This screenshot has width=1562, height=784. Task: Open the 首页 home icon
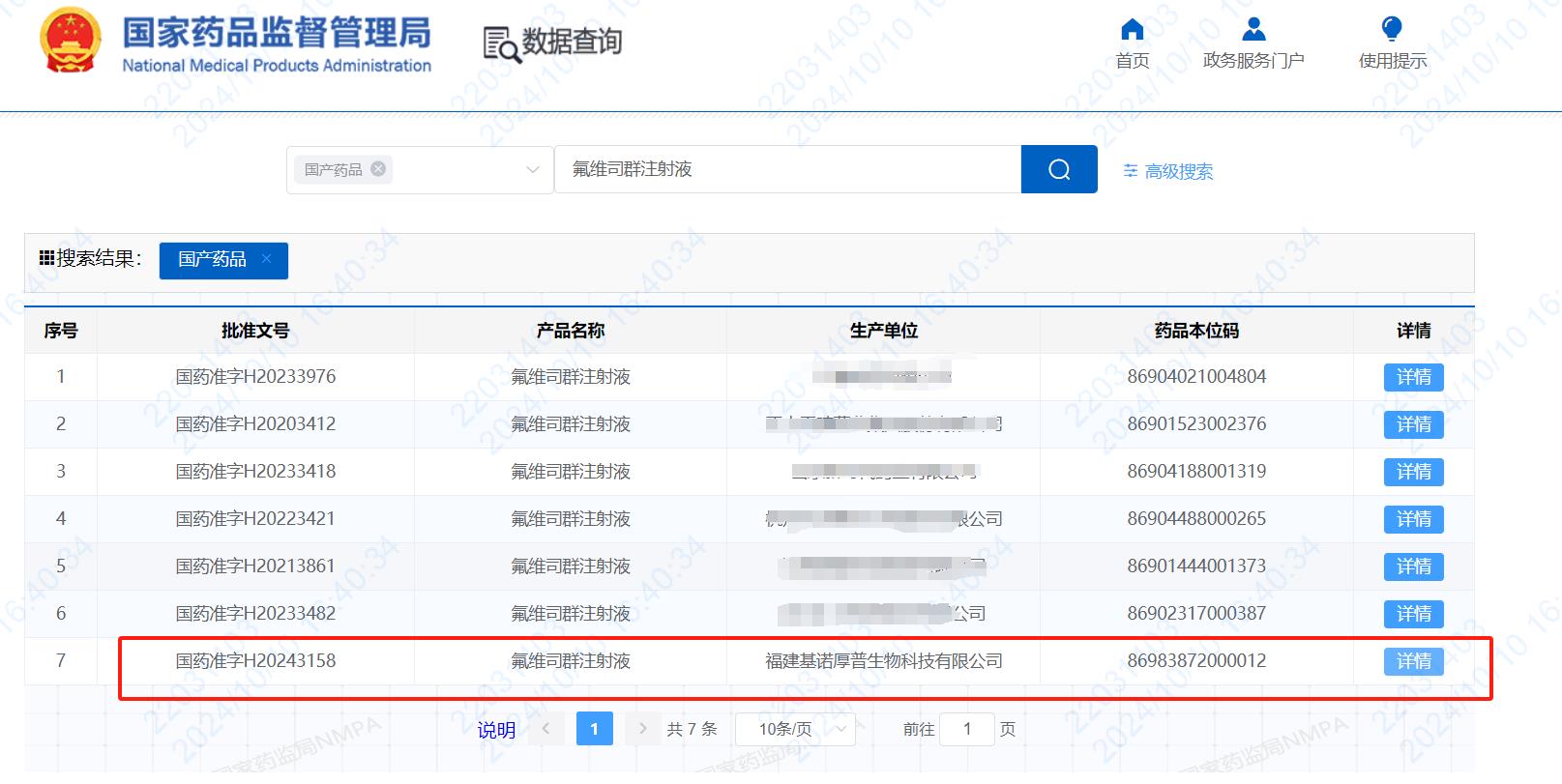[1132, 30]
